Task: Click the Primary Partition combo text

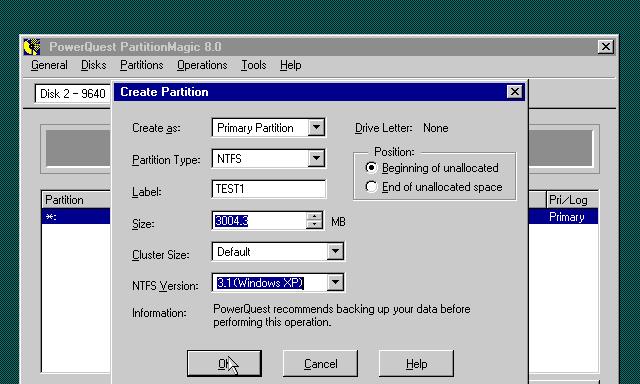Action: pos(255,128)
